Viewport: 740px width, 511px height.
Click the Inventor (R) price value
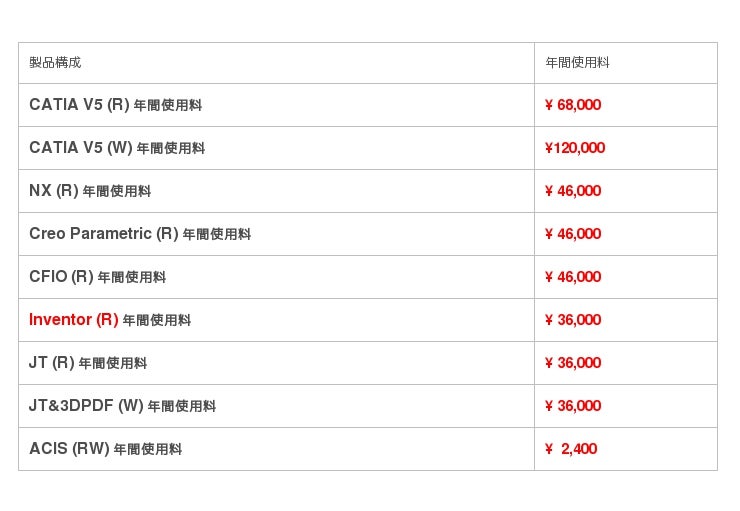click(573, 320)
